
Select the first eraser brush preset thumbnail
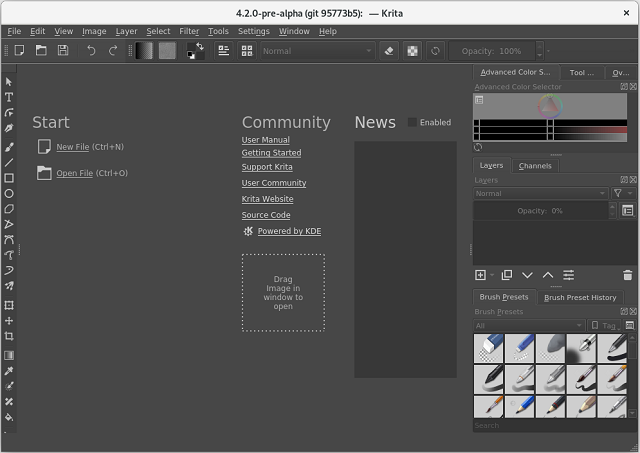point(489,348)
